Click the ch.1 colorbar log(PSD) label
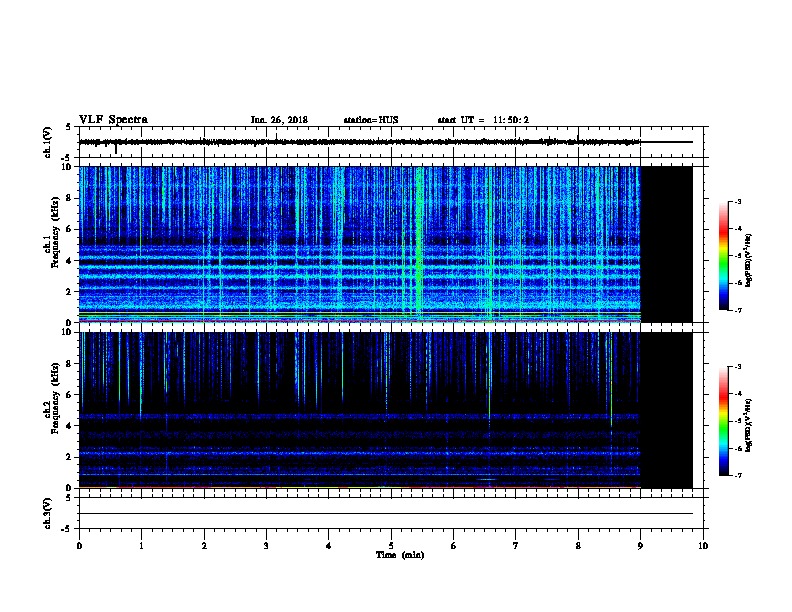This screenshot has width=792, height=612. coord(748,260)
